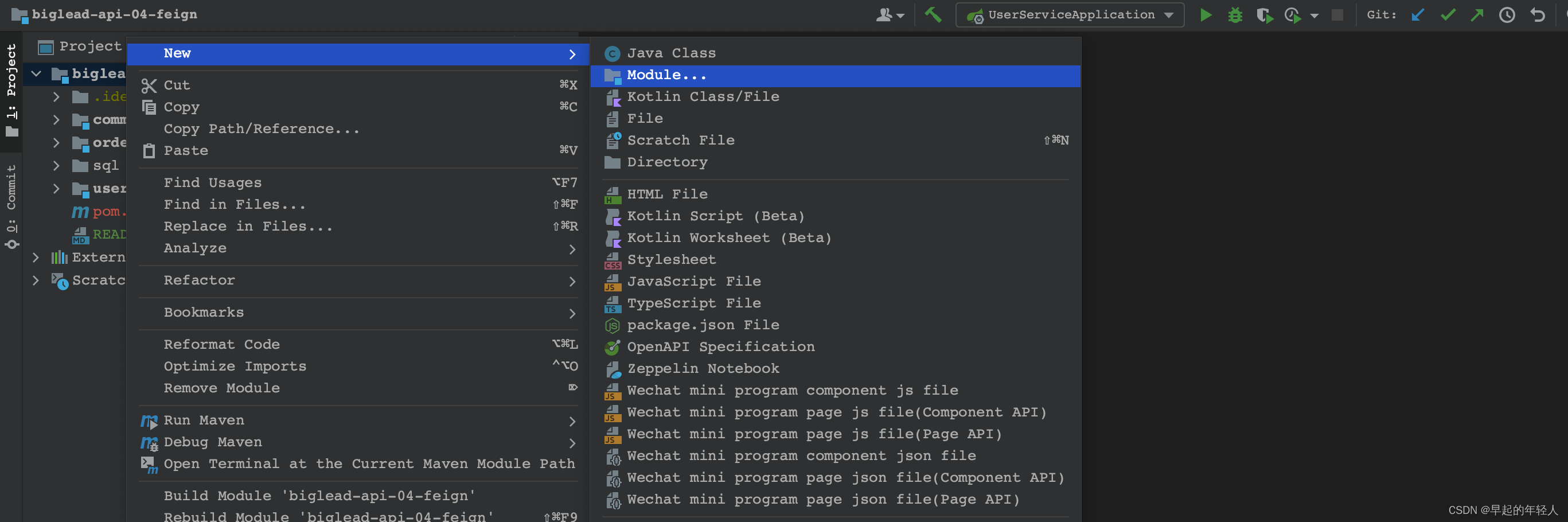1568x522 pixels.
Task: Open Terminal at the Current Maven Module Path
Action: click(x=358, y=464)
